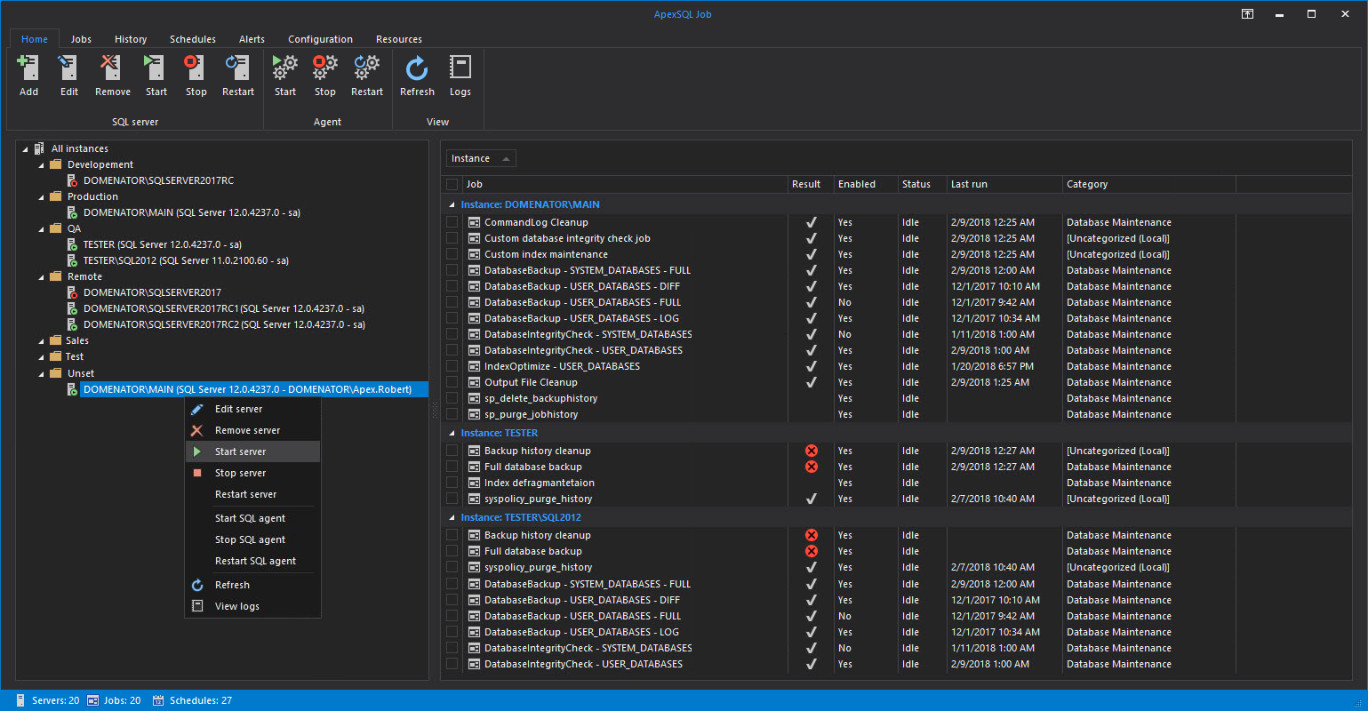This screenshot has height=711, width=1368.
Task: Sort by the Status column header
Action: pos(922,184)
